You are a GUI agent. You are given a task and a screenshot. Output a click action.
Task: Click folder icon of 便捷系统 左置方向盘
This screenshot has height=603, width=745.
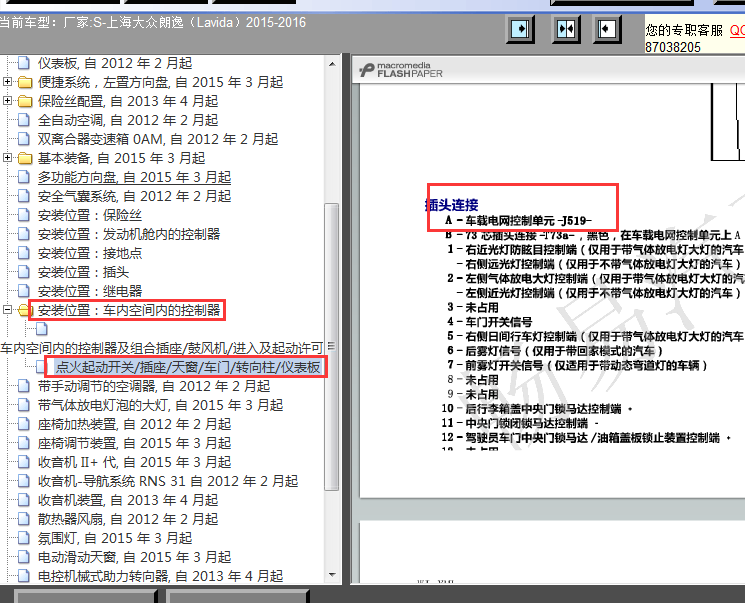pyautogui.click(x=25, y=83)
